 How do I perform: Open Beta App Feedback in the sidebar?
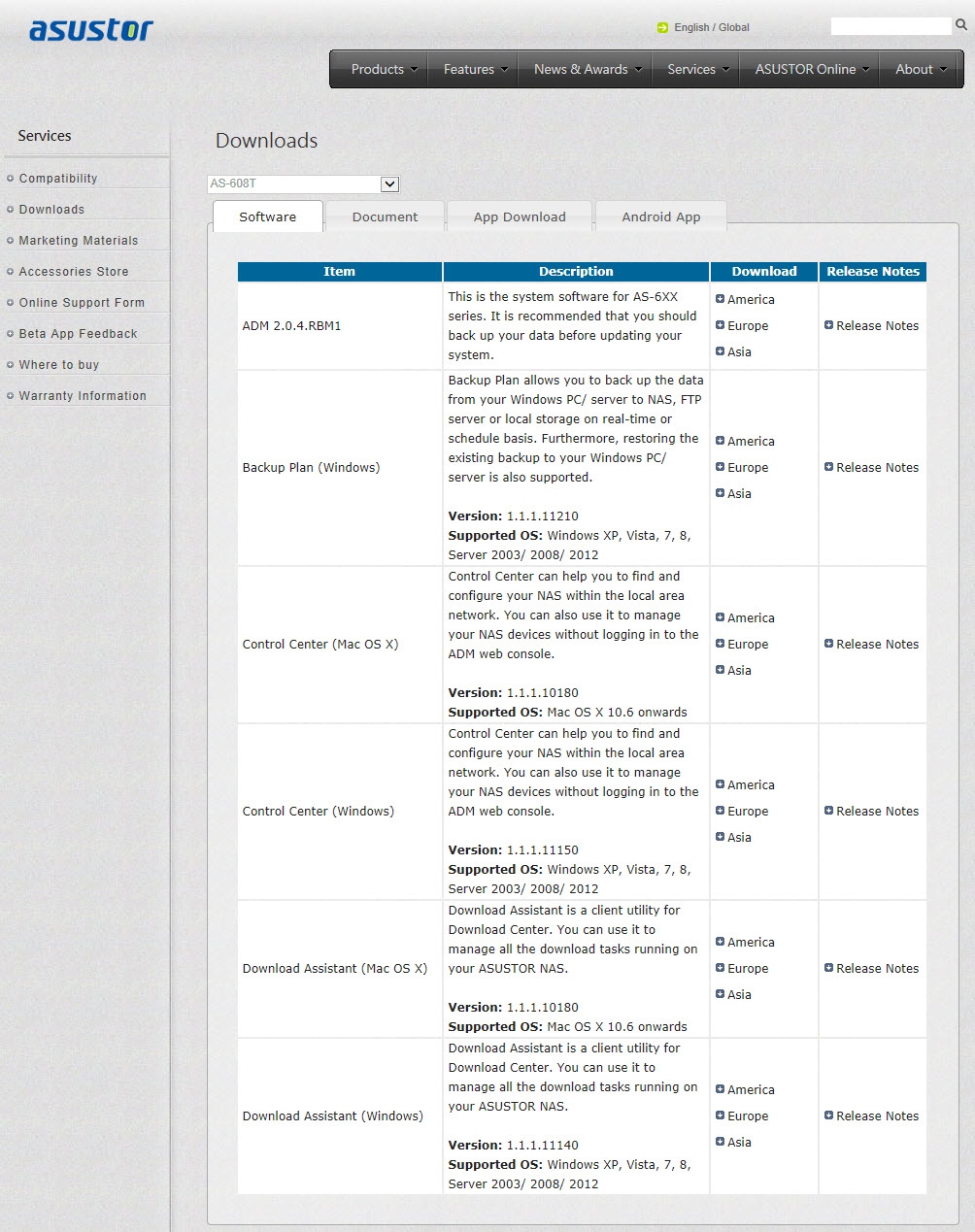(78, 334)
